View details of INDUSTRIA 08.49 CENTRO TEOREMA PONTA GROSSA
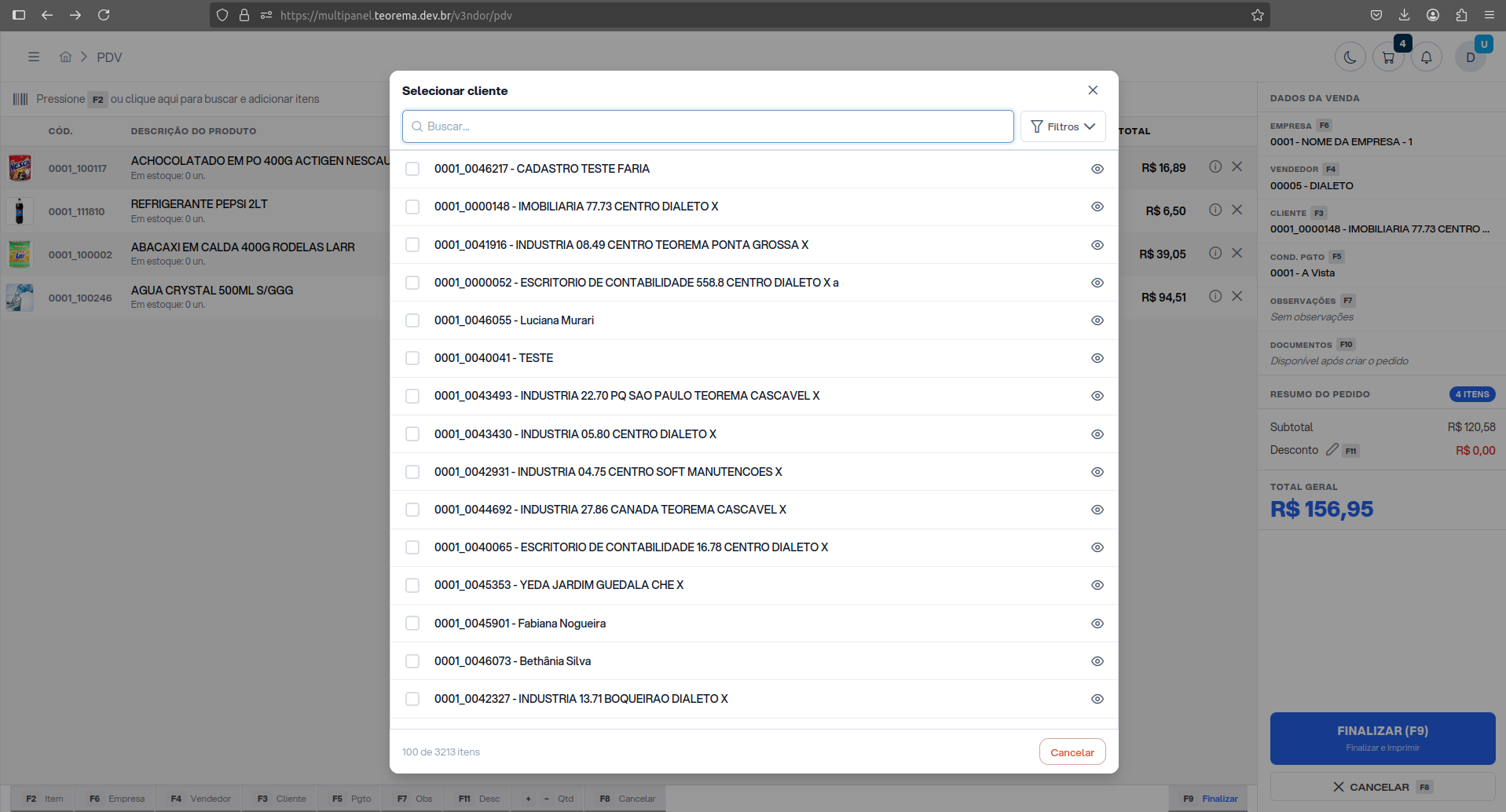The image size is (1506, 812). point(1097,245)
